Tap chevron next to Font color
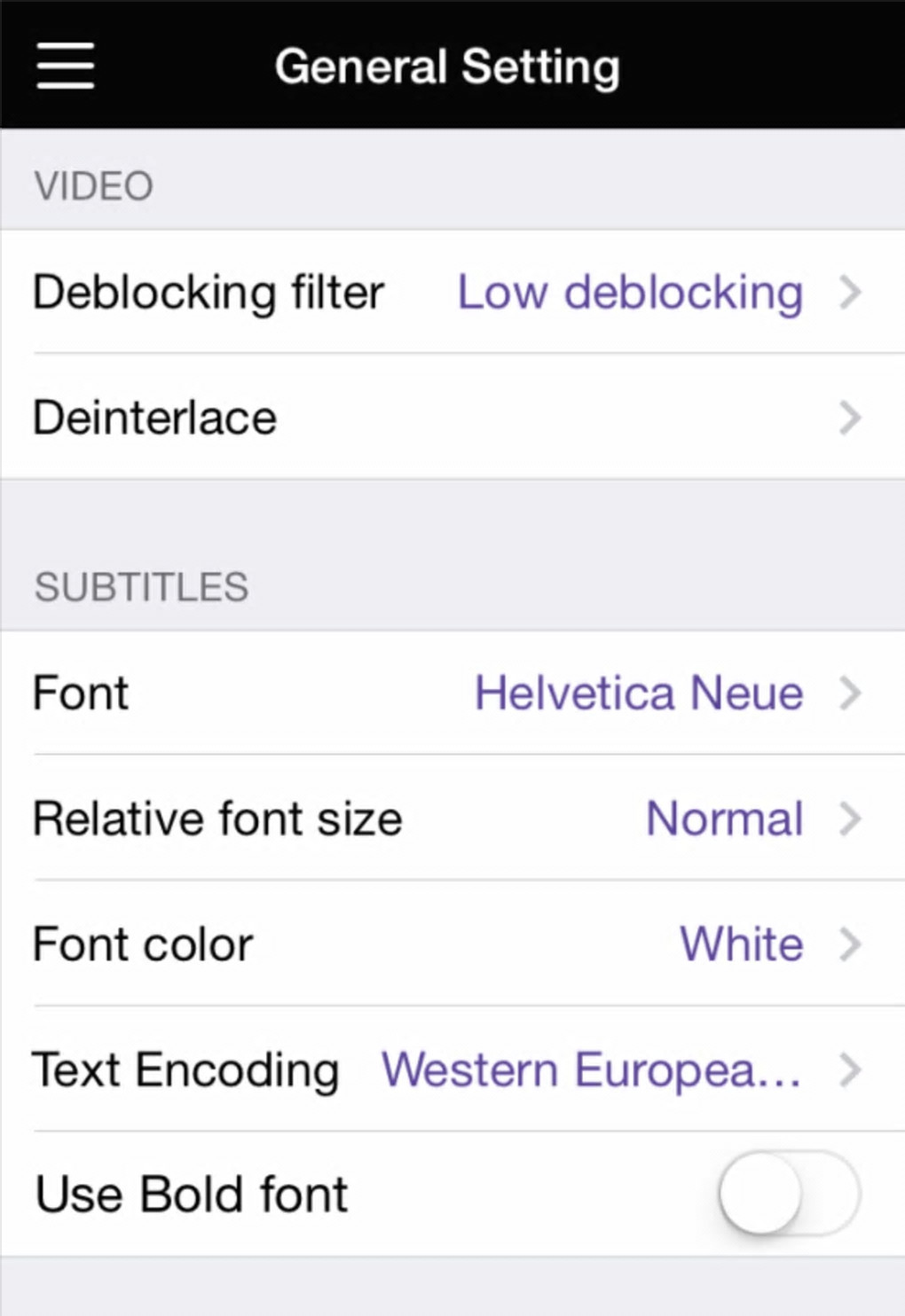The width and height of the screenshot is (905, 1316). (850, 944)
